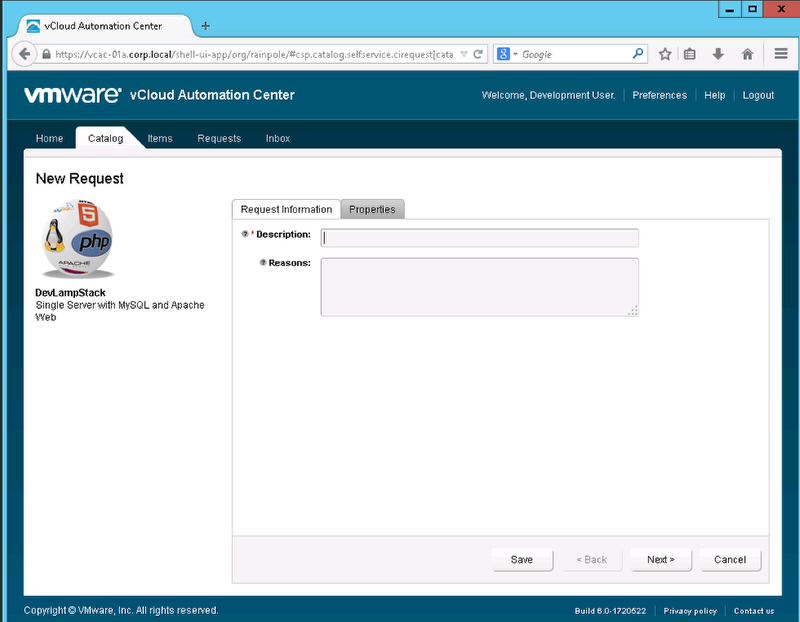This screenshot has height=622, width=800.
Task: Click the "DevLampStack" item name
Action: tap(70, 293)
